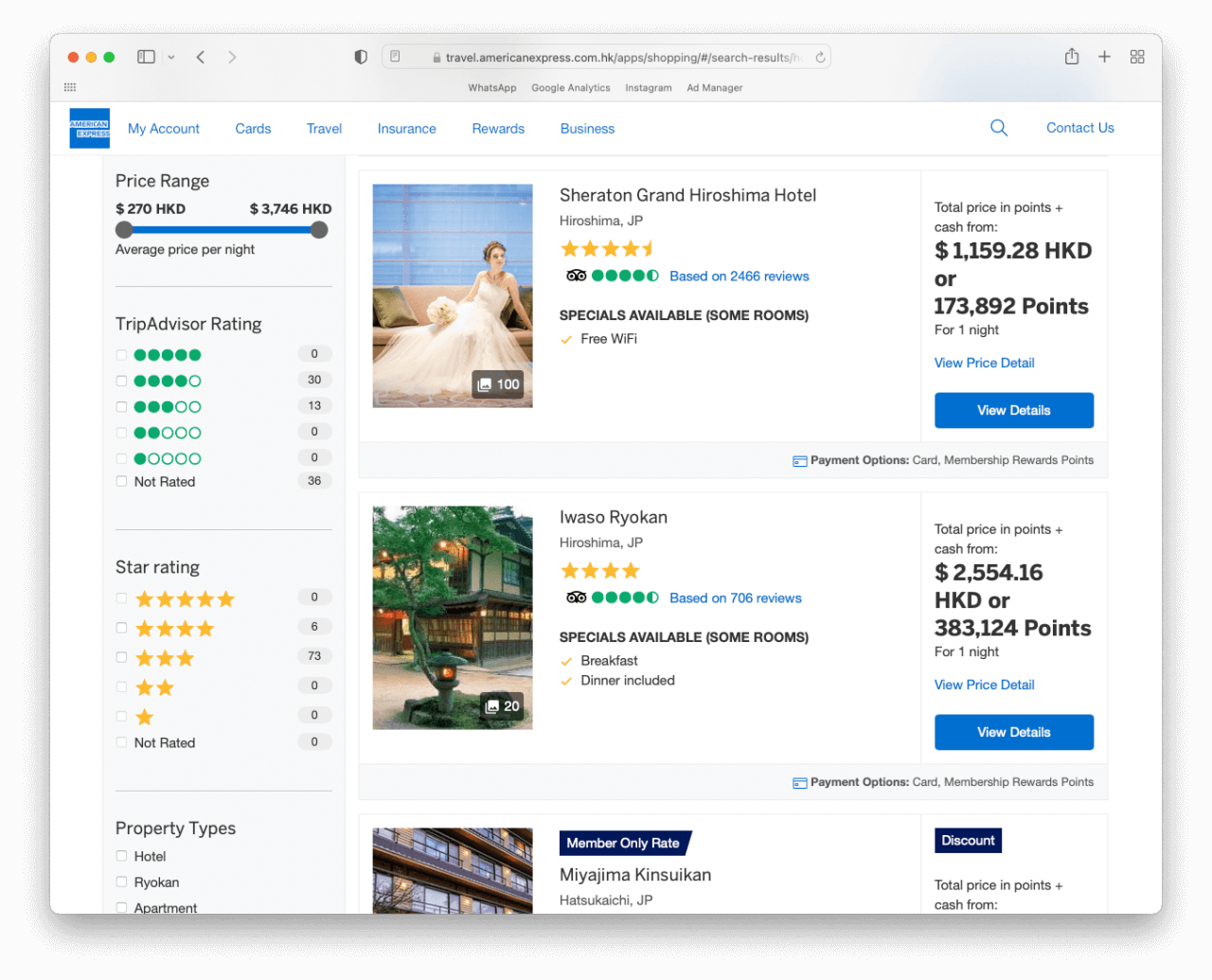Check the five-star rating filter

pos(121,598)
